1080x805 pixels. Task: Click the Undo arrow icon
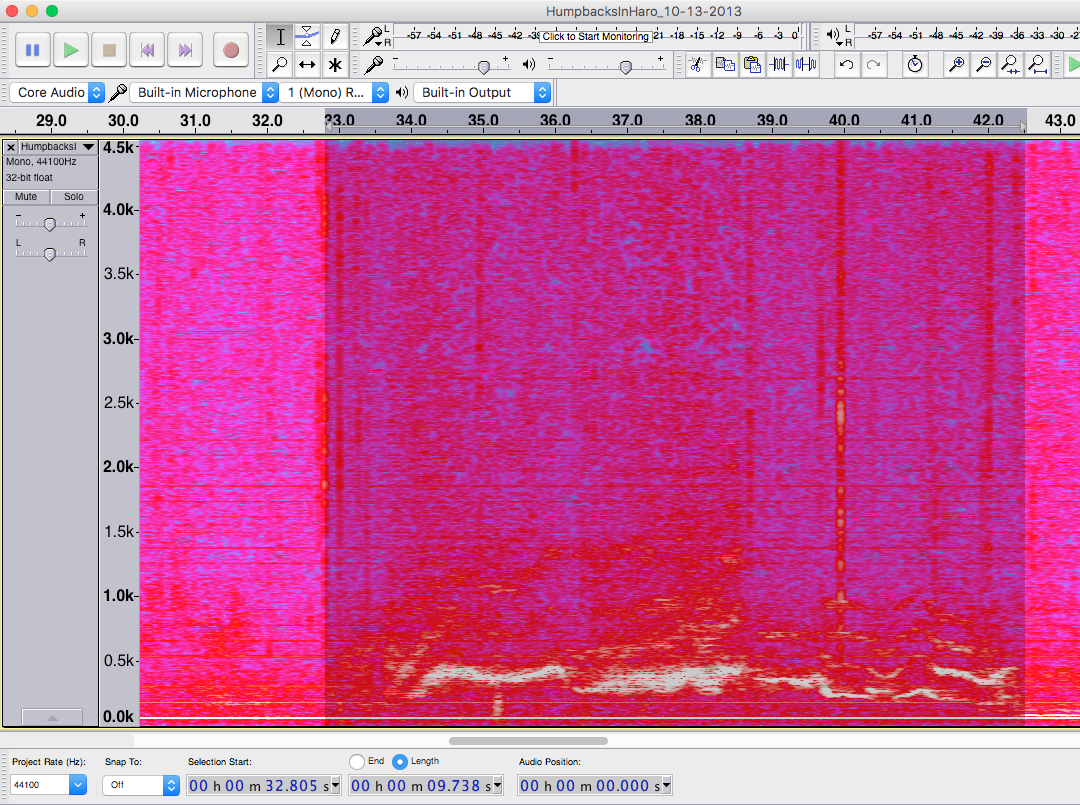[x=846, y=65]
